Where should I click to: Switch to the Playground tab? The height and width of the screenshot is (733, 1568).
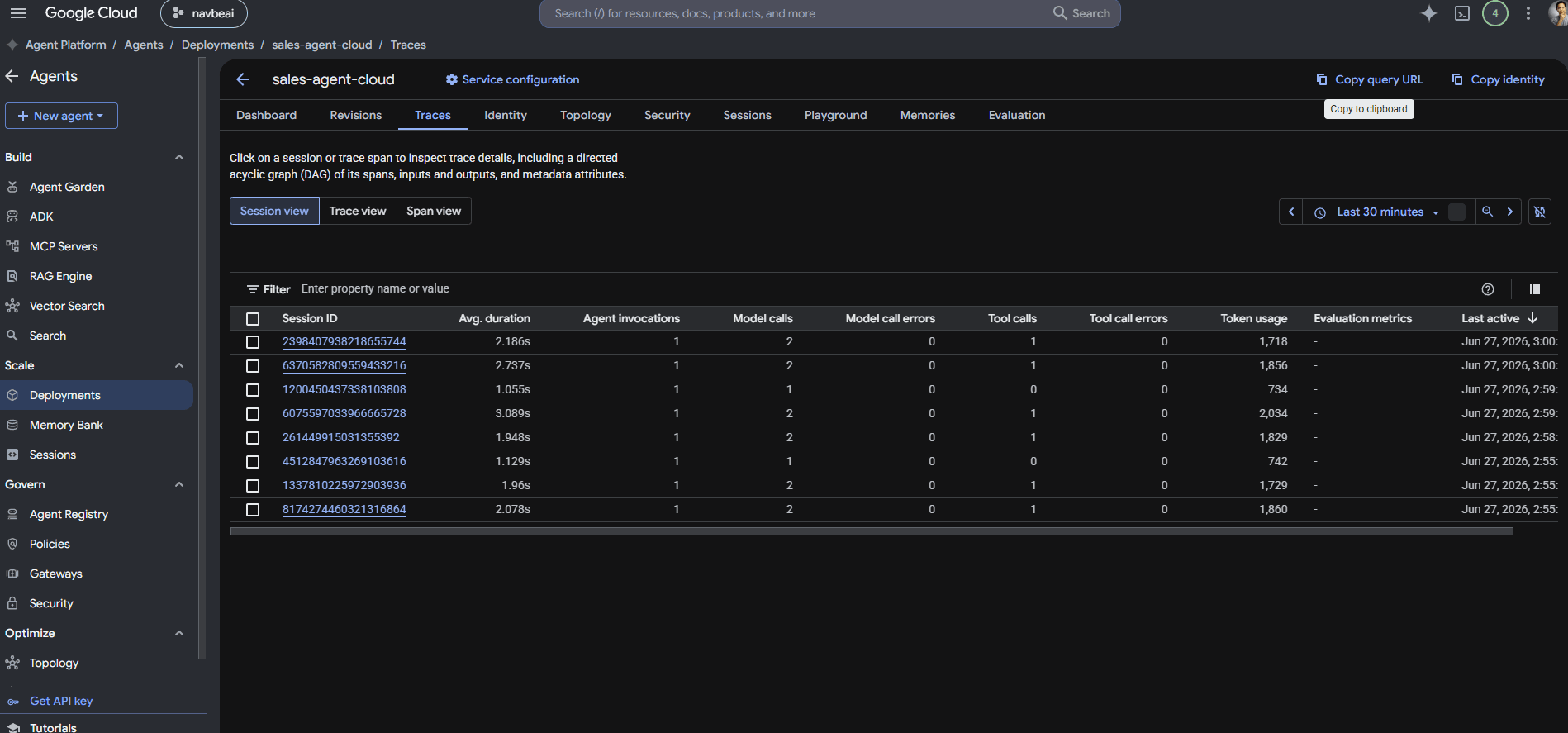835,115
